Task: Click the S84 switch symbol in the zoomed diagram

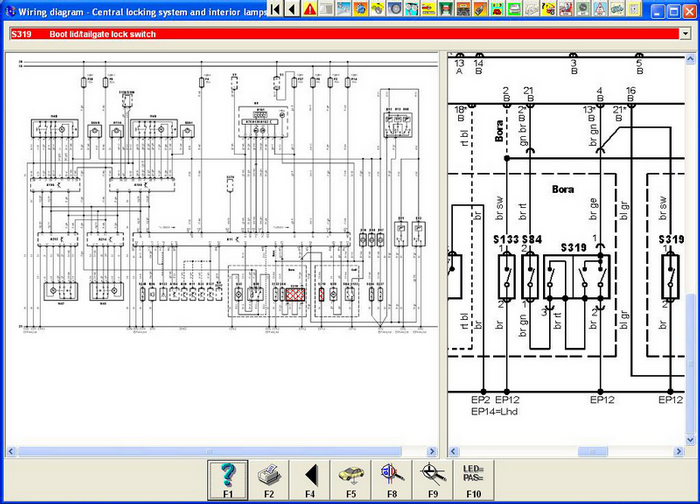Action: pos(530,277)
